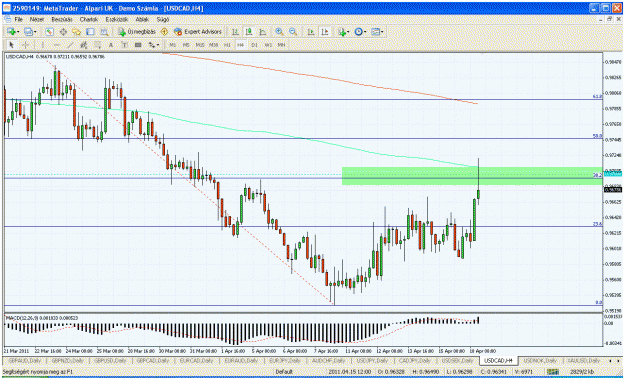Switch to bar chart display
This screenshot has height=378, width=625.
[x=236, y=32]
